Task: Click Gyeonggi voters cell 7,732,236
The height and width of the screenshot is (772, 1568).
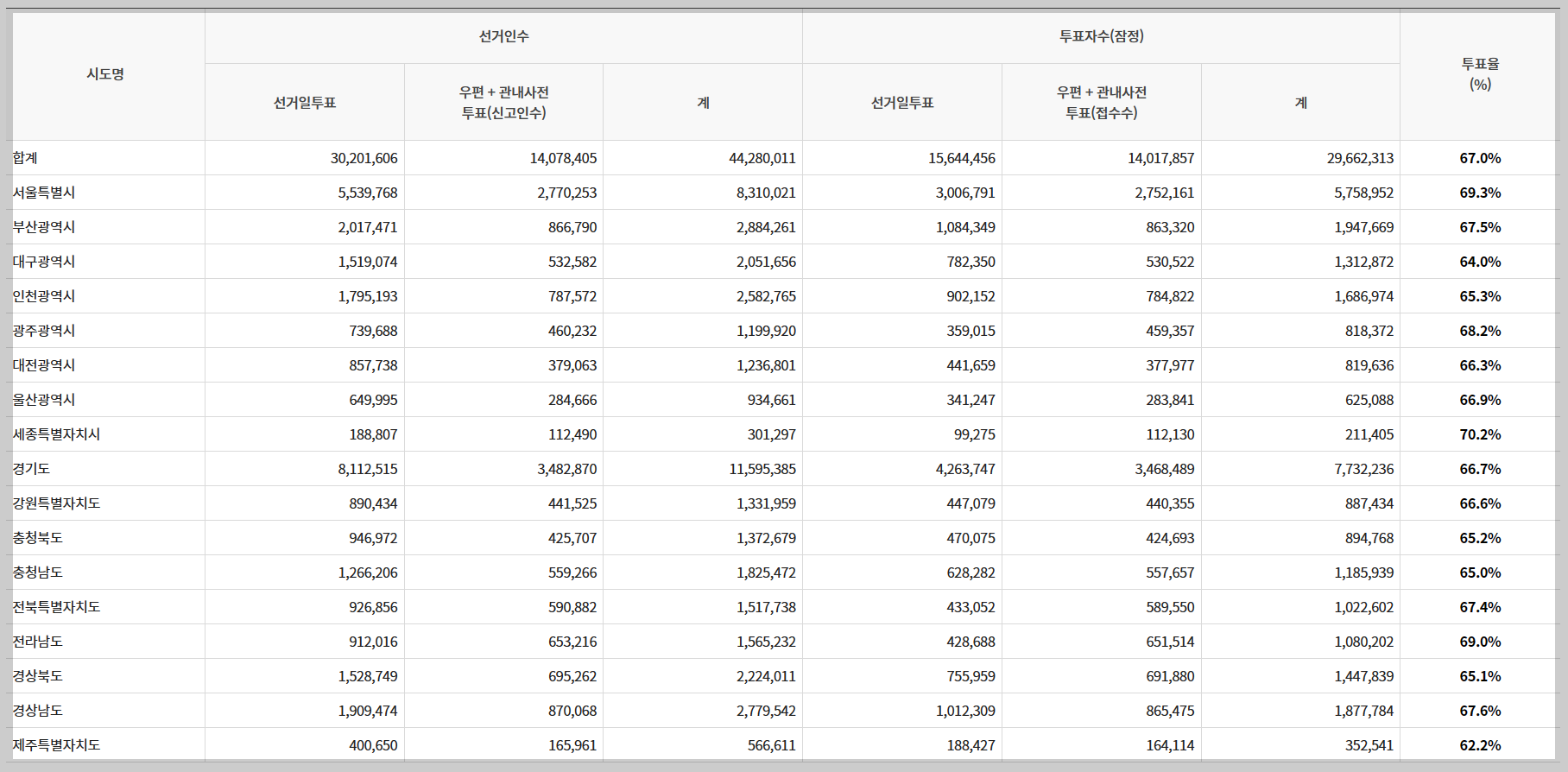Action: 1363,469
